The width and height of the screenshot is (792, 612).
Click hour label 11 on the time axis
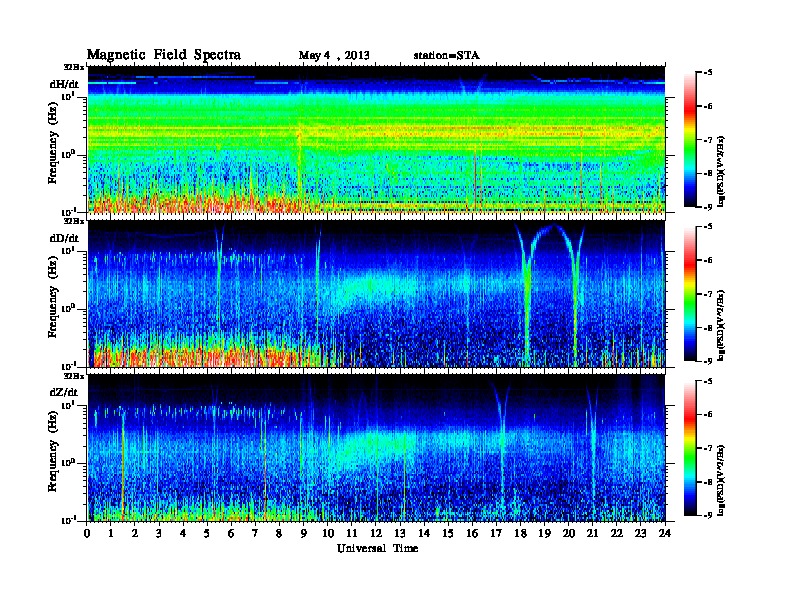tap(352, 533)
